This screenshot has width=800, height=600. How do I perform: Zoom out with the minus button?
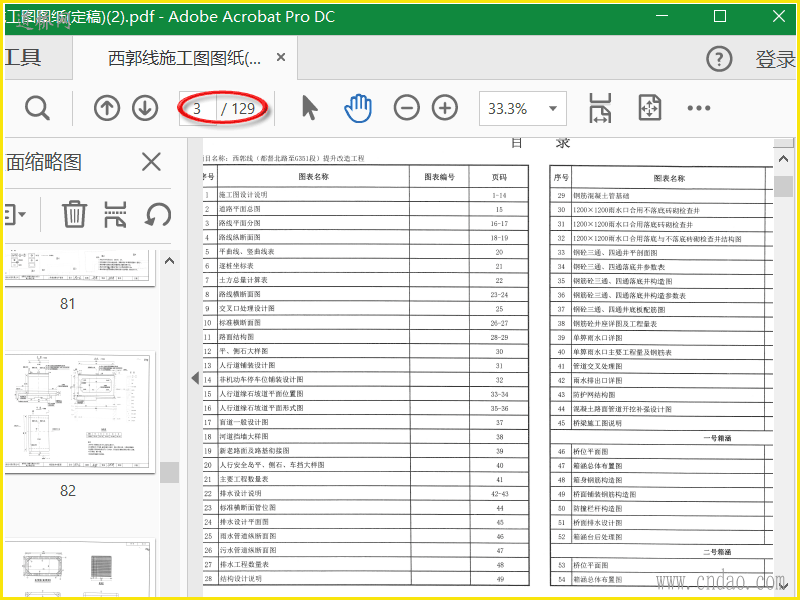(407, 108)
